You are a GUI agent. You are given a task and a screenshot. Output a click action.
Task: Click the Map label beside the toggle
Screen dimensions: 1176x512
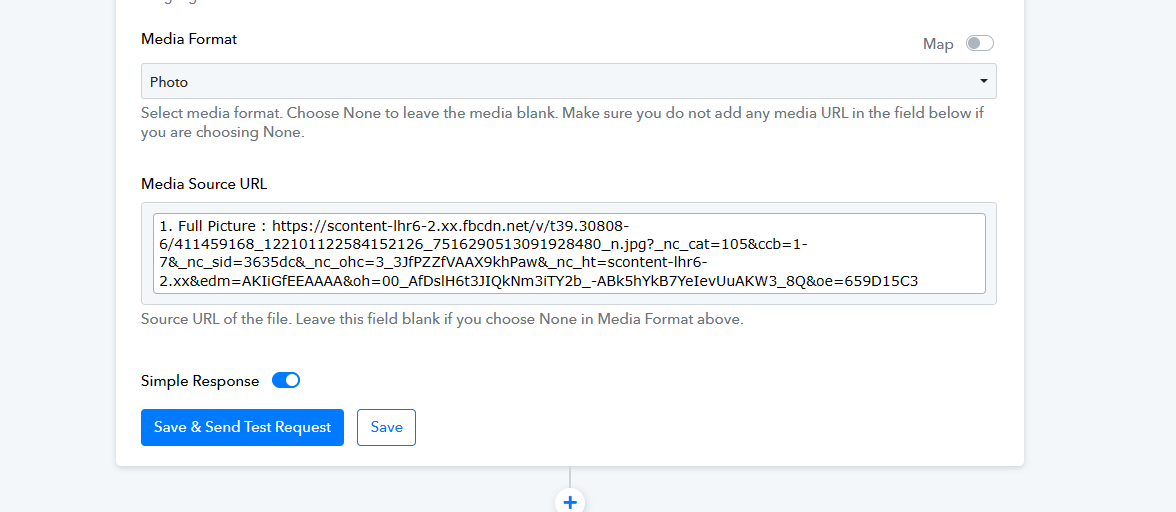938,44
